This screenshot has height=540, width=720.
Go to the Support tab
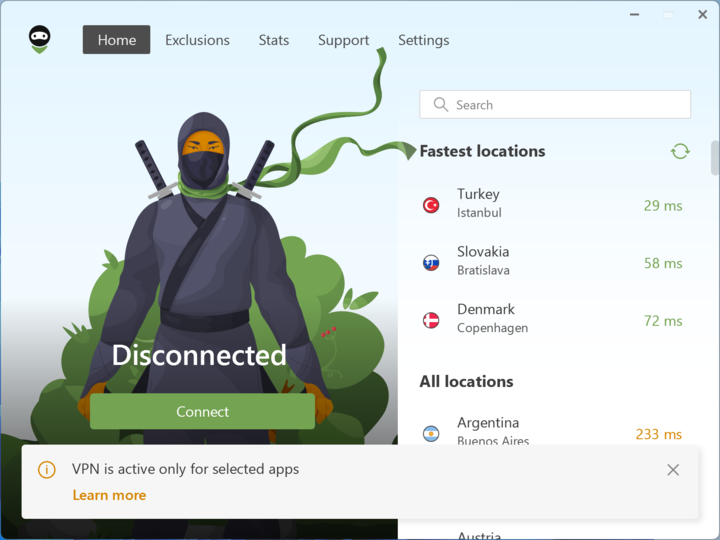point(343,40)
